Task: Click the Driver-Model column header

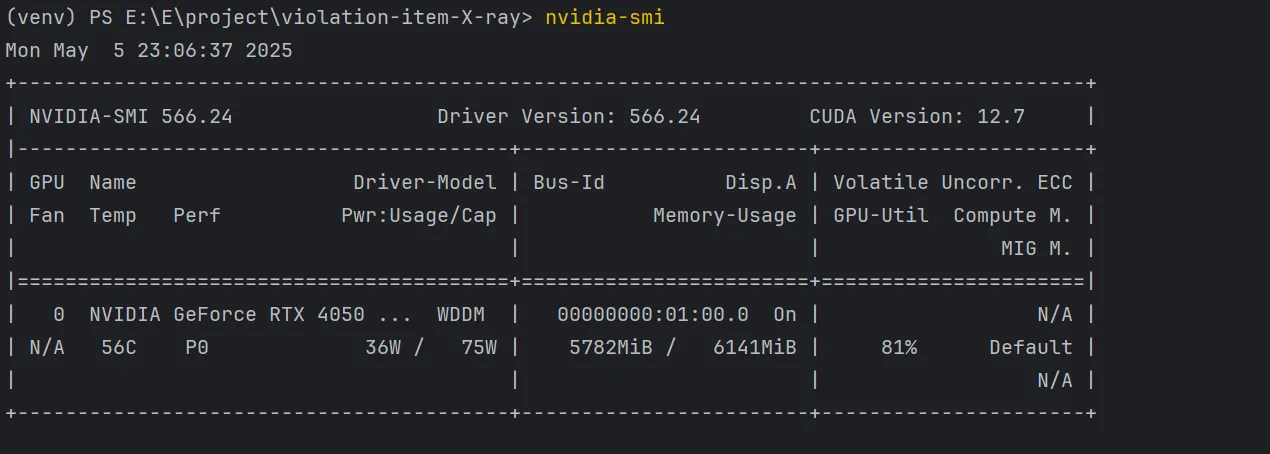Action: 424,182
